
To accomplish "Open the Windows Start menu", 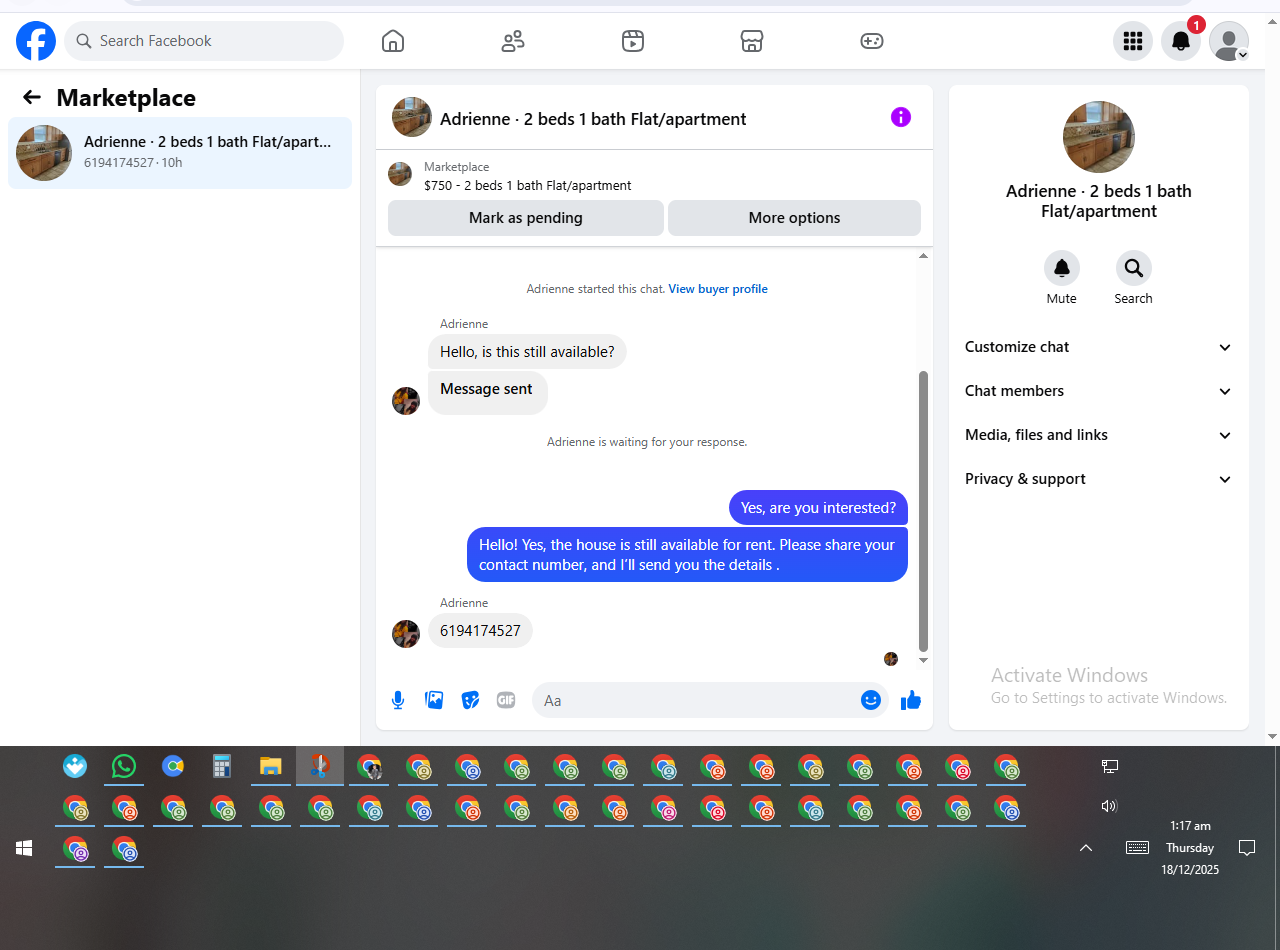I will click(x=24, y=848).
